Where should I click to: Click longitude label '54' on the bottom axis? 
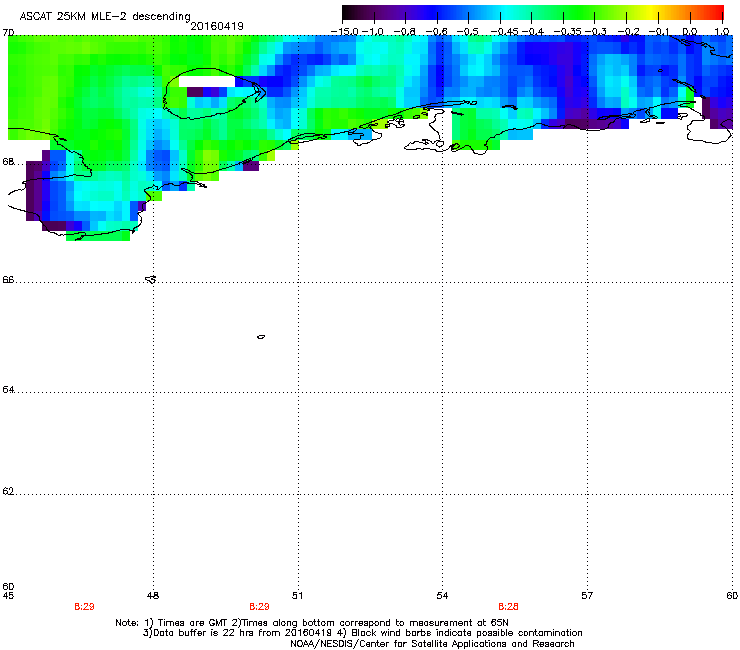(442, 596)
